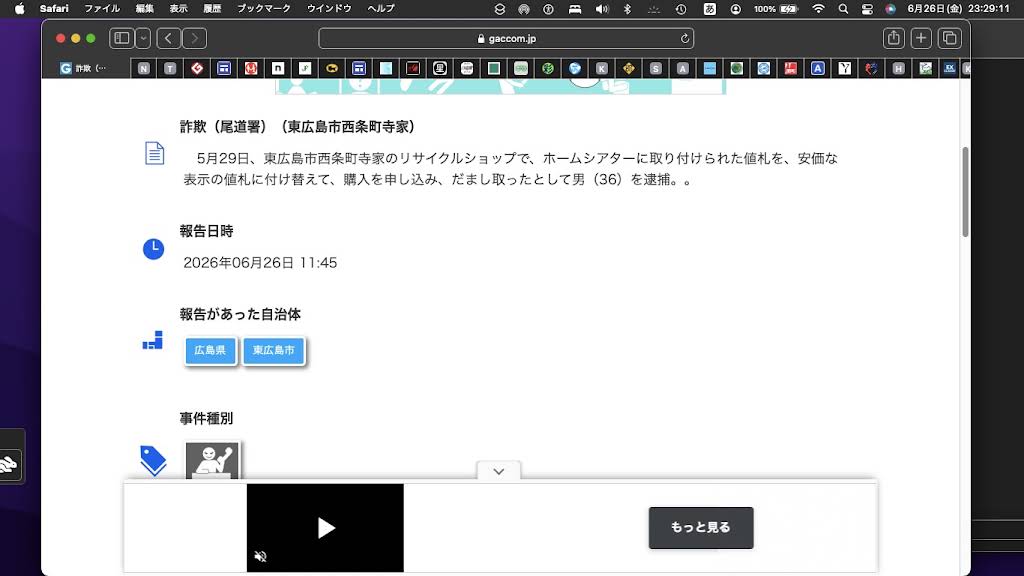Open Spotlight search
The width and height of the screenshot is (1024, 576).
(x=843, y=9)
